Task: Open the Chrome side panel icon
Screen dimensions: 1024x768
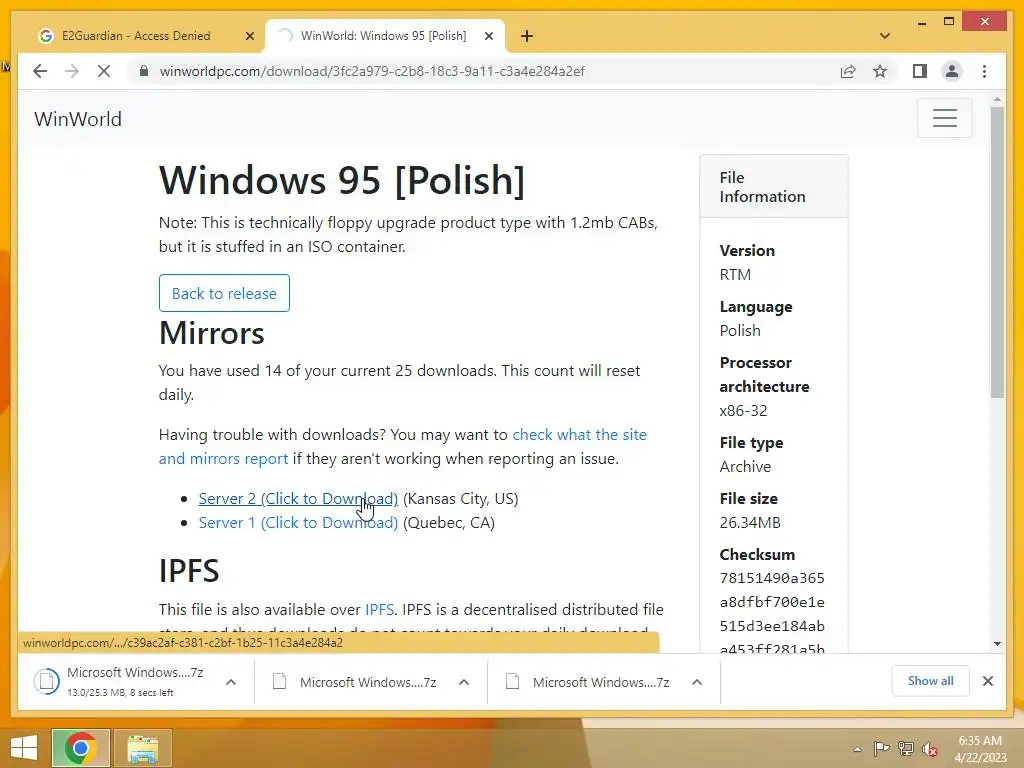Action: point(920,71)
